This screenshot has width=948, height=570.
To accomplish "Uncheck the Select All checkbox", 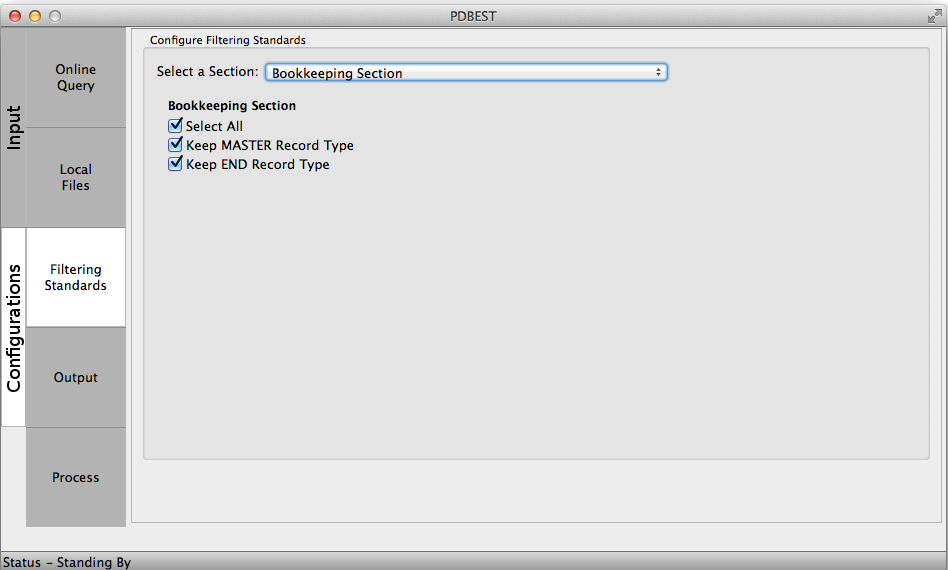I will click(176, 127).
